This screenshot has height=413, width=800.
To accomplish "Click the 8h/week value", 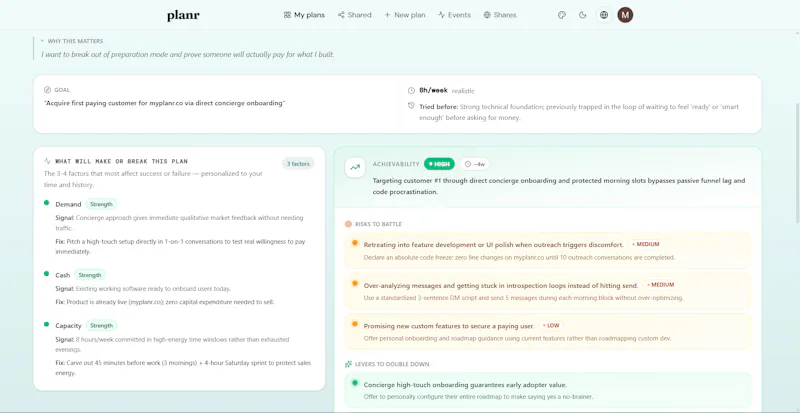I will click(433, 90).
